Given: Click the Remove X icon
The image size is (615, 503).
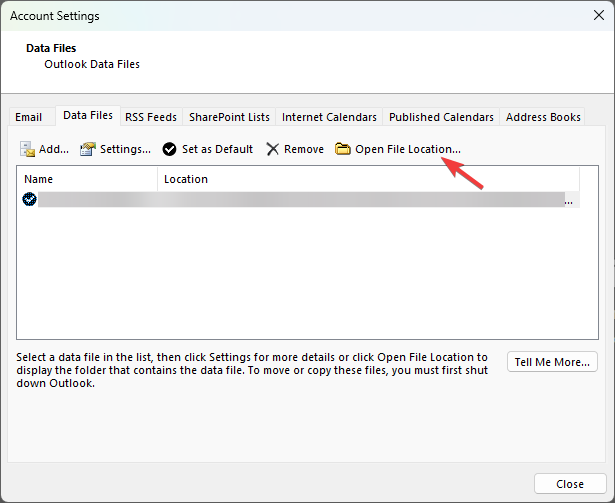Looking at the screenshot, I should tap(273, 149).
